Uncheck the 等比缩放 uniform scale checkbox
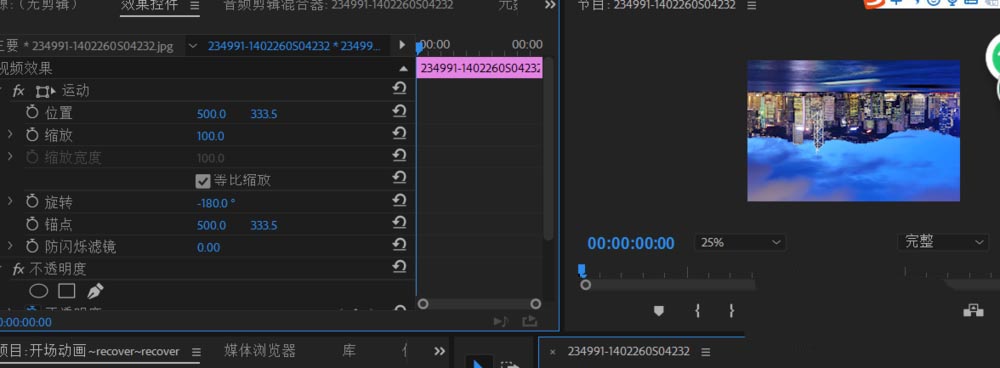1000x368 pixels. pyautogui.click(x=203, y=181)
